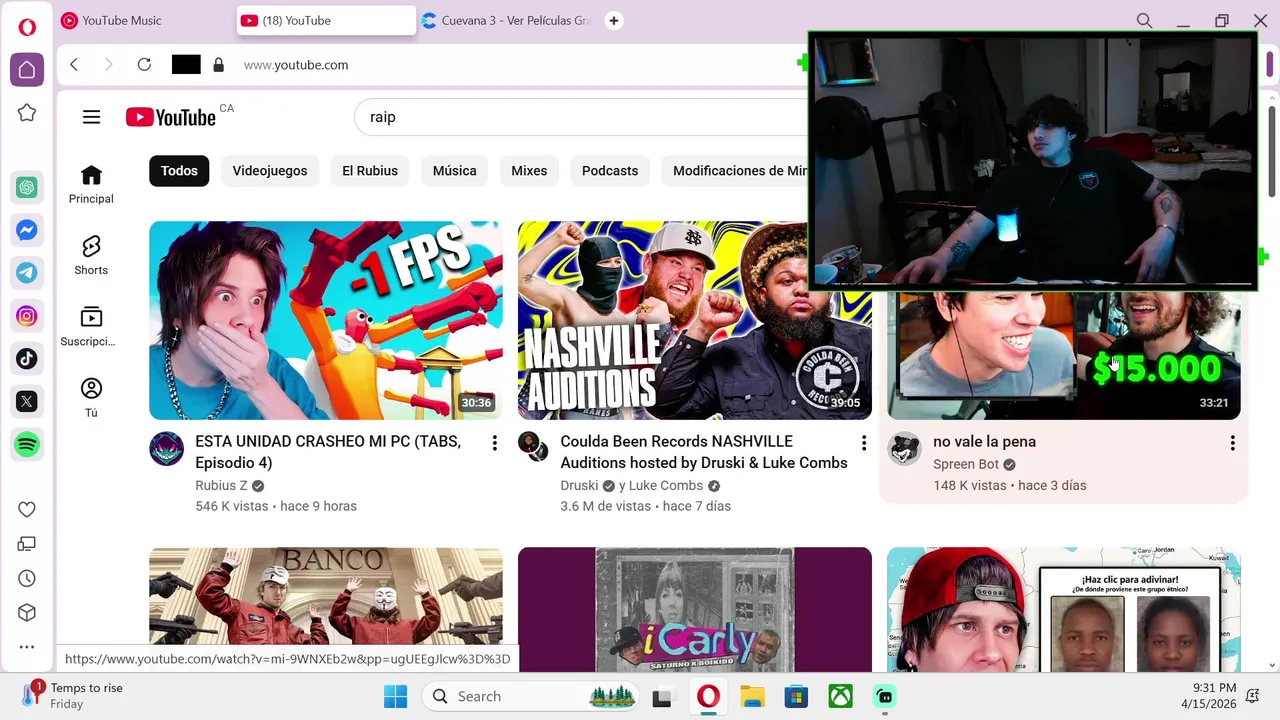Select the El Rubius filter chip
1280x720 pixels.
[370, 171]
